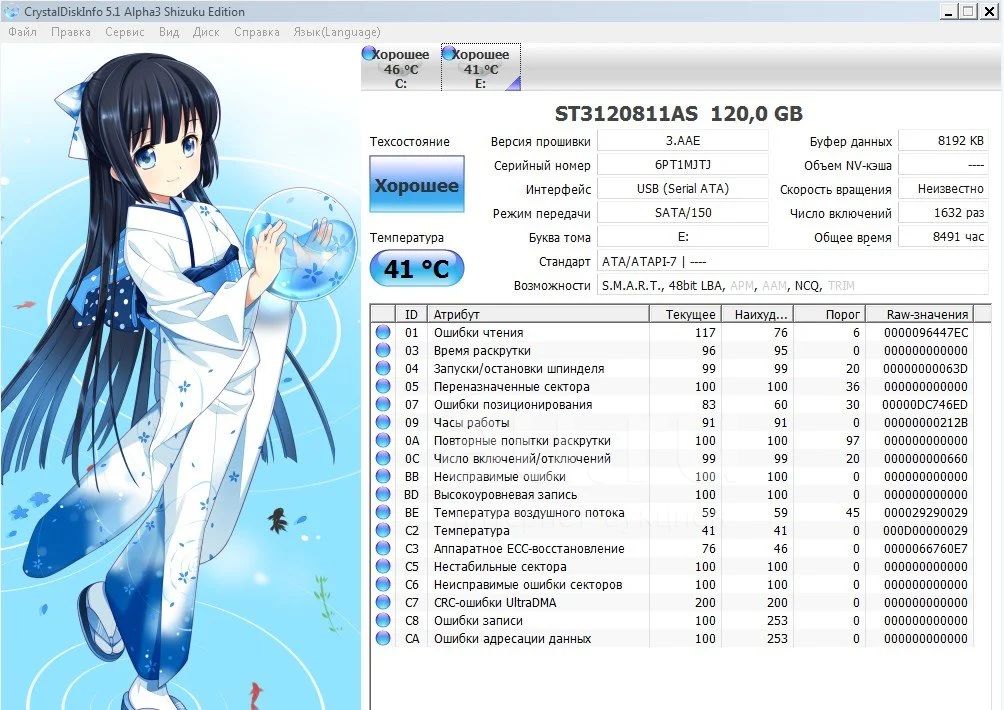1004x710 pixels.
Task: Open the Язык(Language) menu
Action: pyautogui.click(x=337, y=31)
